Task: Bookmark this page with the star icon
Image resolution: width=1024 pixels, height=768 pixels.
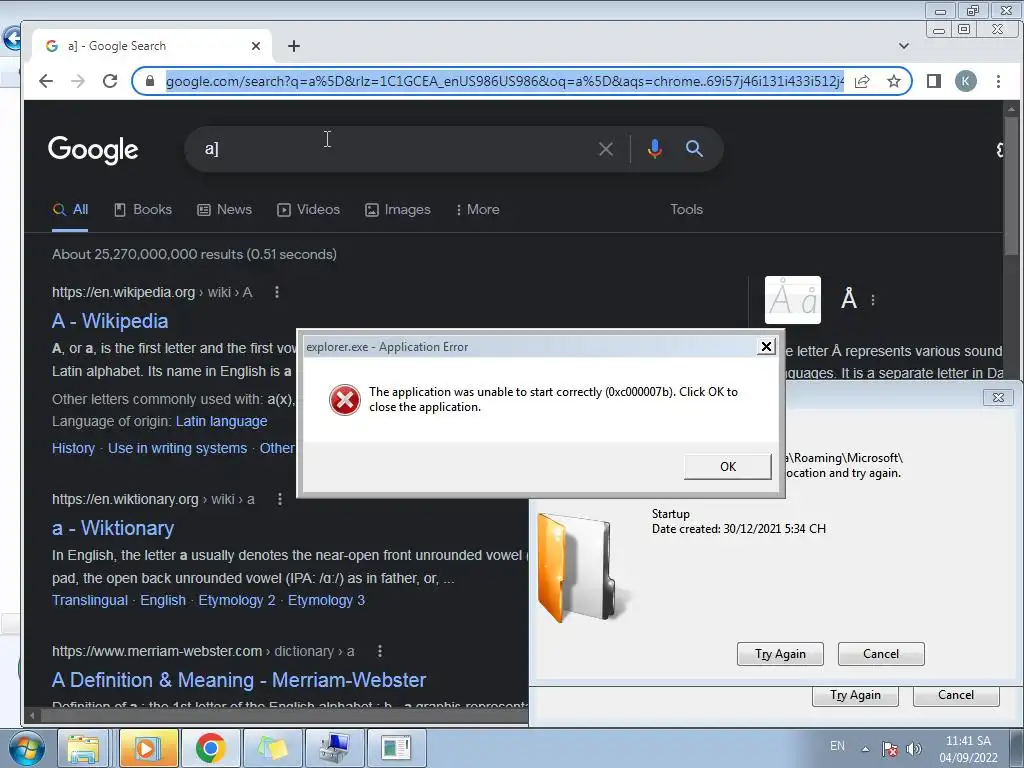Action: point(894,81)
